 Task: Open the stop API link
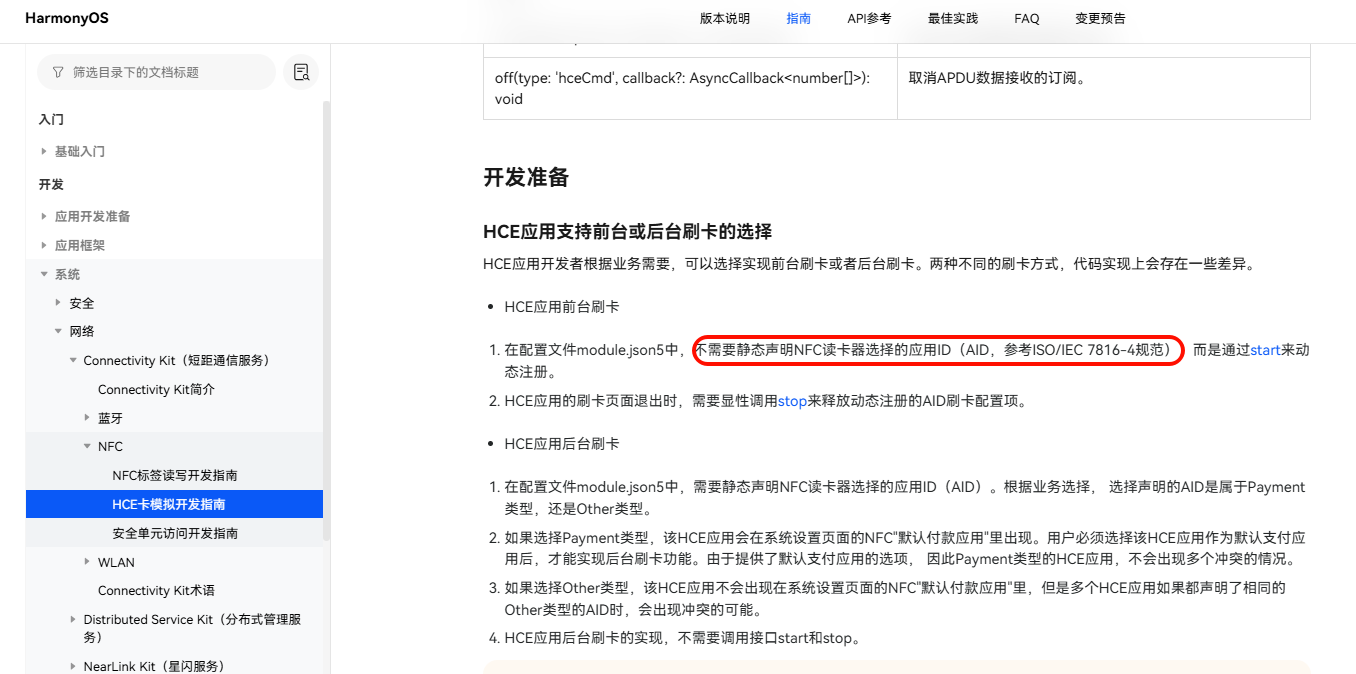792,401
